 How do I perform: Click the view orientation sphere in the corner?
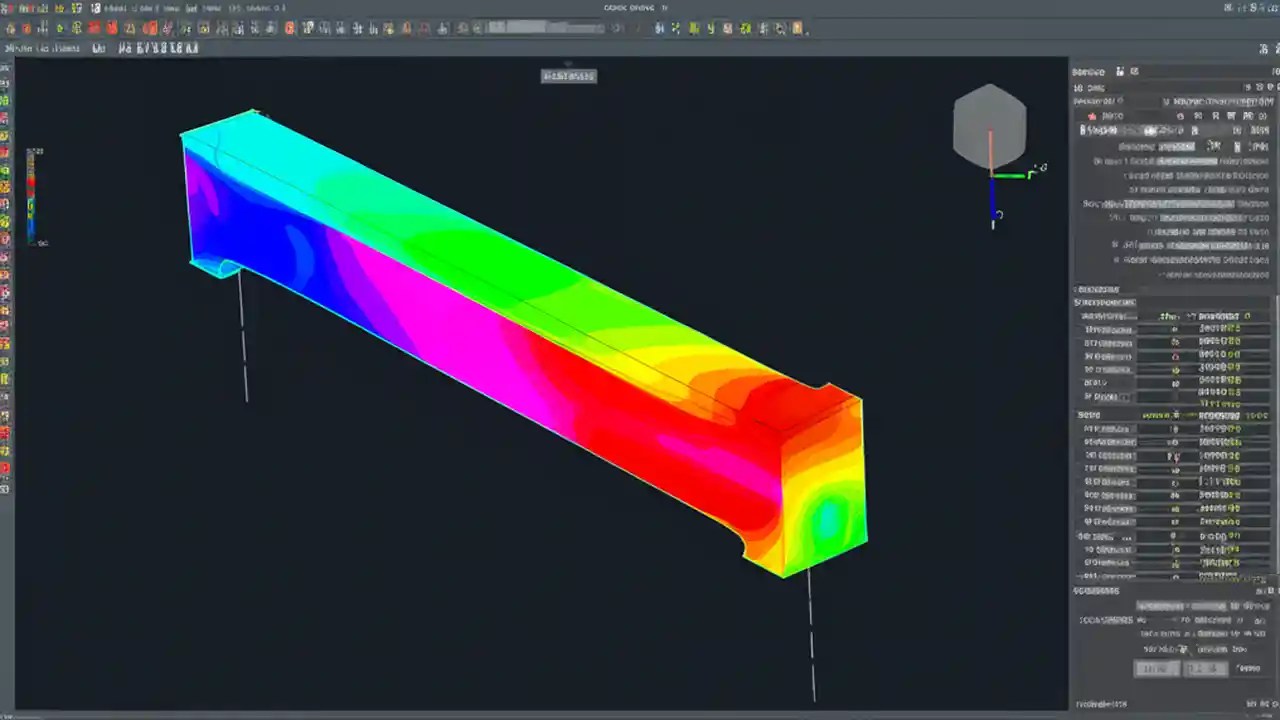[989, 127]
